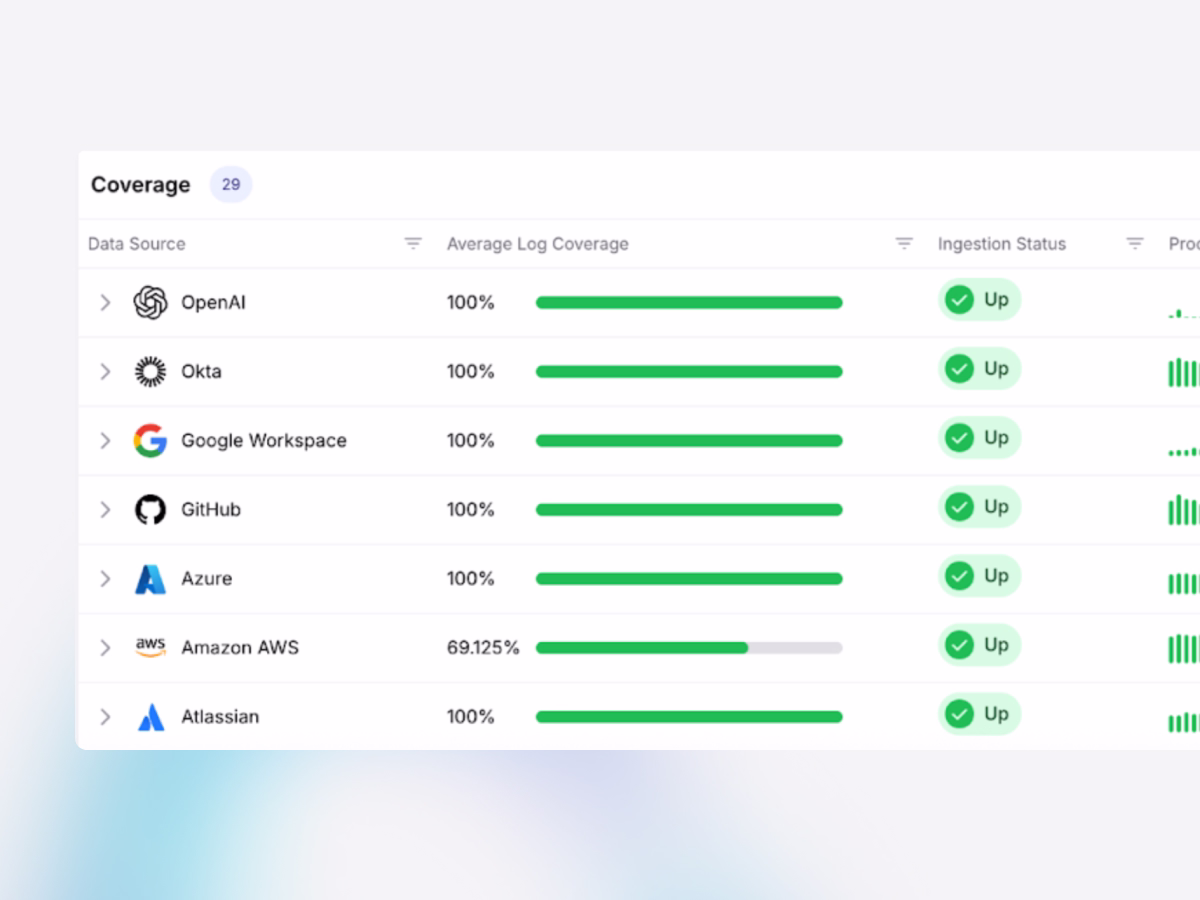Click the Azure data source name
Screen dimensions: 1200x900
point(206,578)
